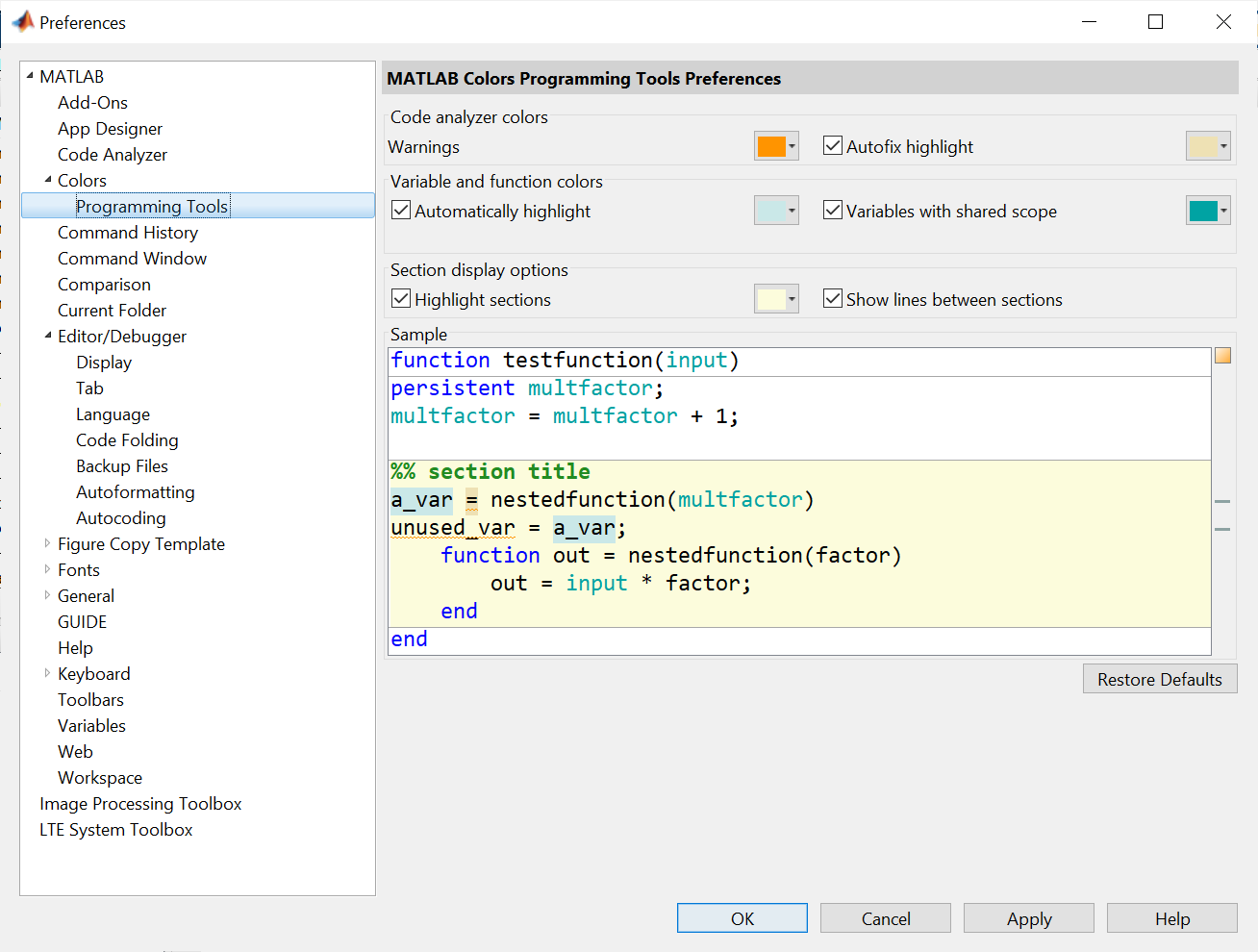Select Language preferences item
Viewport: 1258px width, 952px height.
tap(113, 413)
